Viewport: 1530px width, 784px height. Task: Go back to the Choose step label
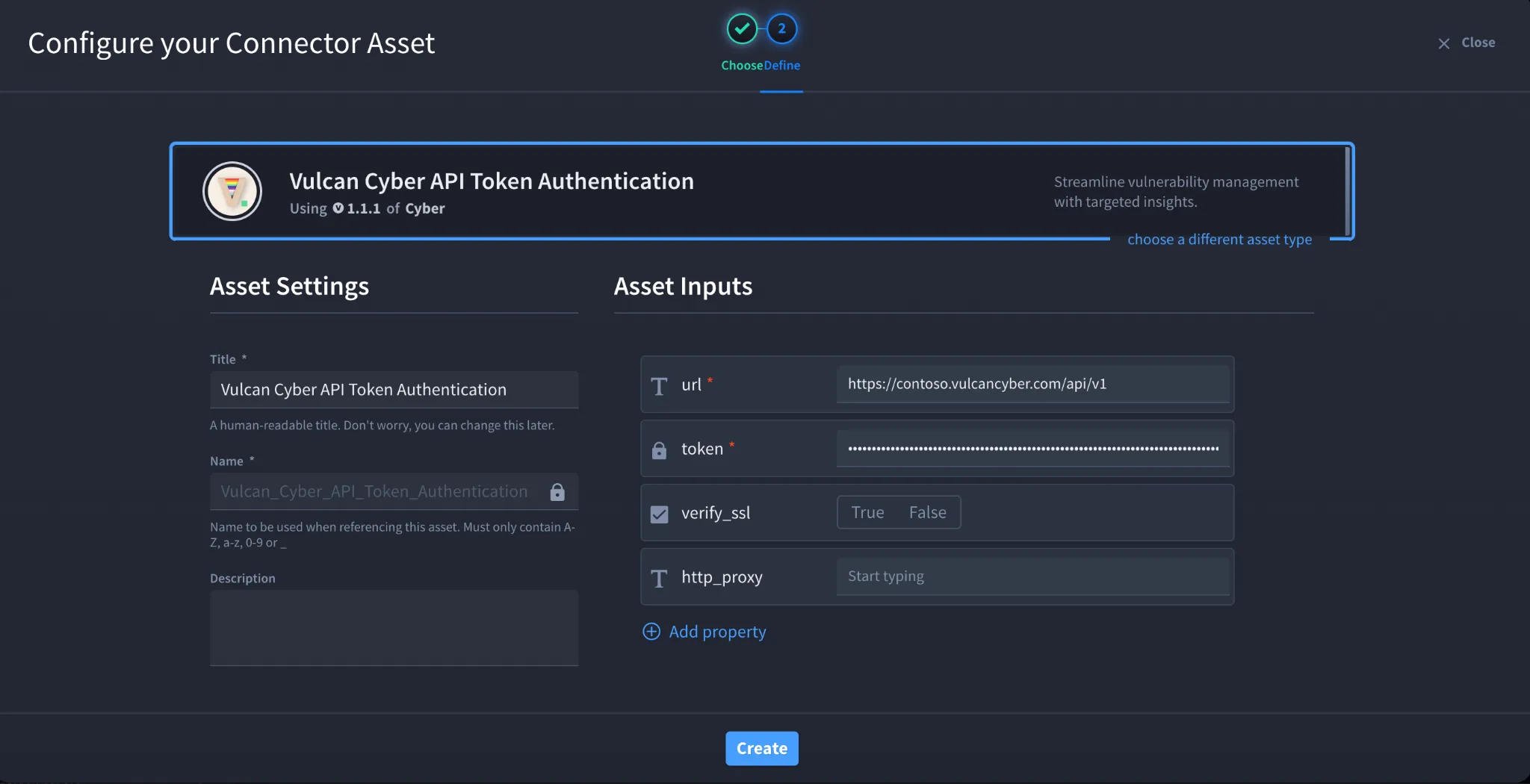click(x=742, y=66)
